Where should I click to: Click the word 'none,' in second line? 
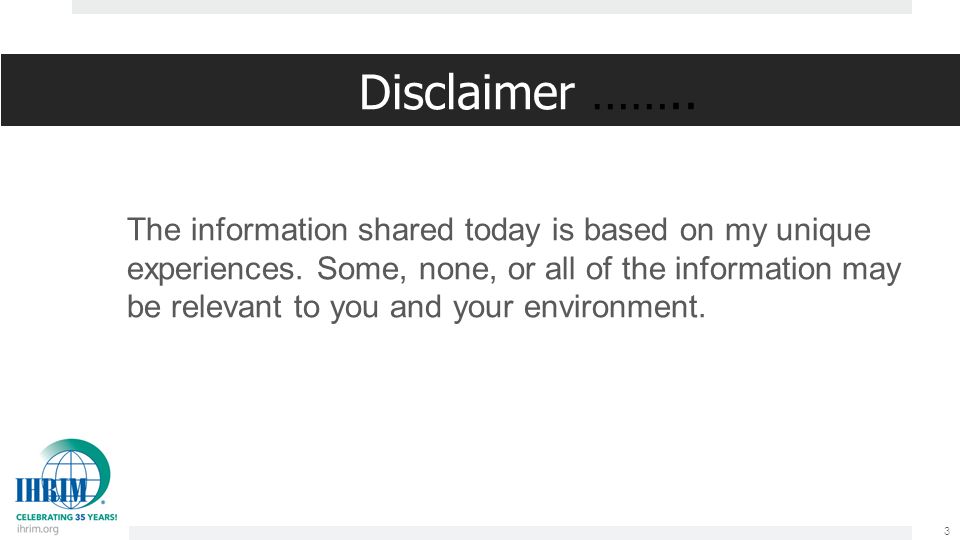tap(457, 270)
